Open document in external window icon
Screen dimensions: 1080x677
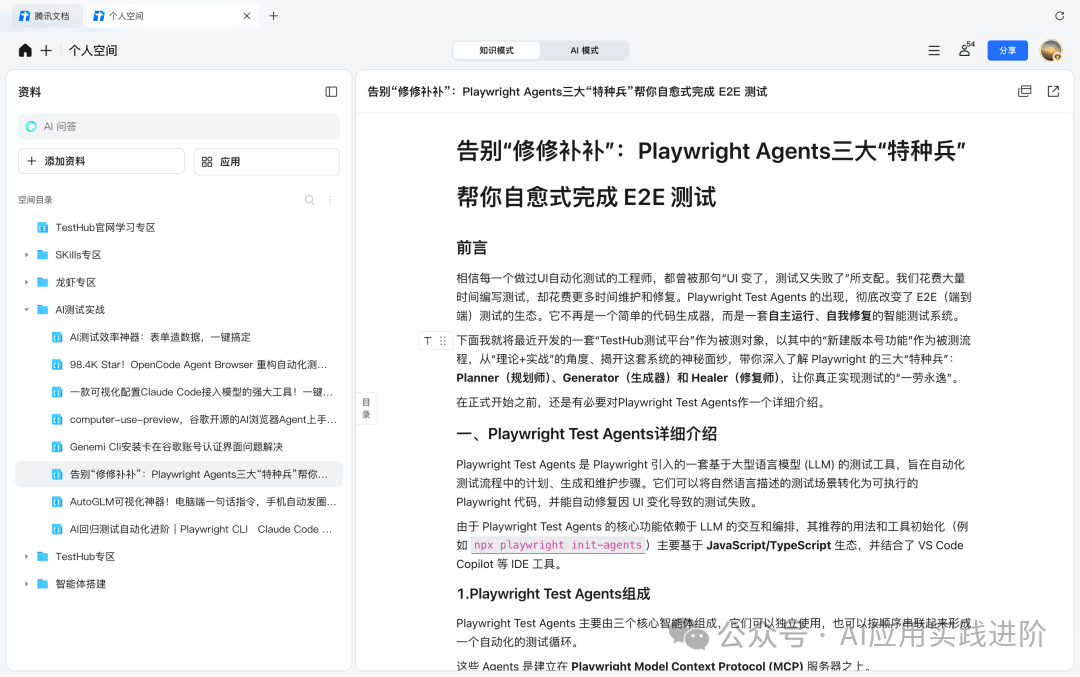pos(1053,91)
